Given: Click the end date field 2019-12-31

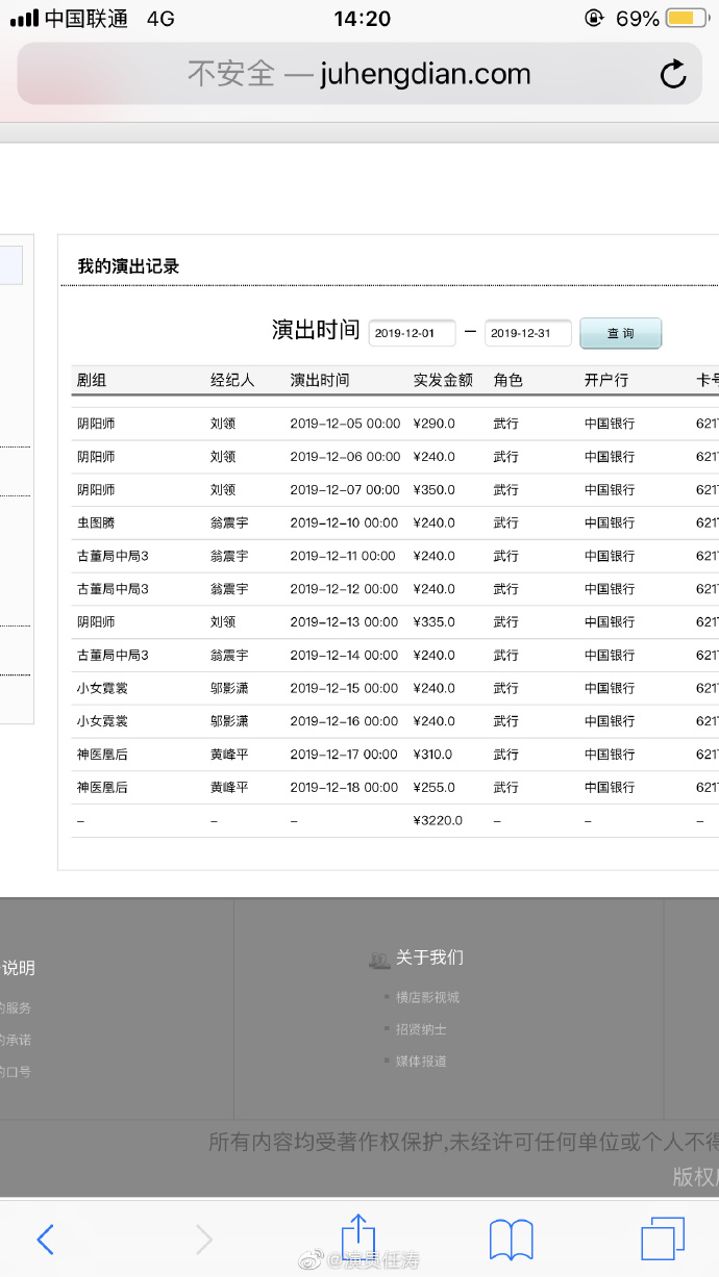Looking at the screenshot, I should (527, 333).
